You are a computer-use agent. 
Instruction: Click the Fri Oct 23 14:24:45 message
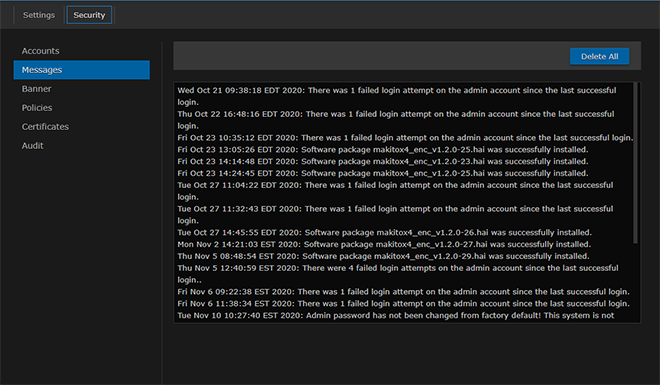[383, 173]
